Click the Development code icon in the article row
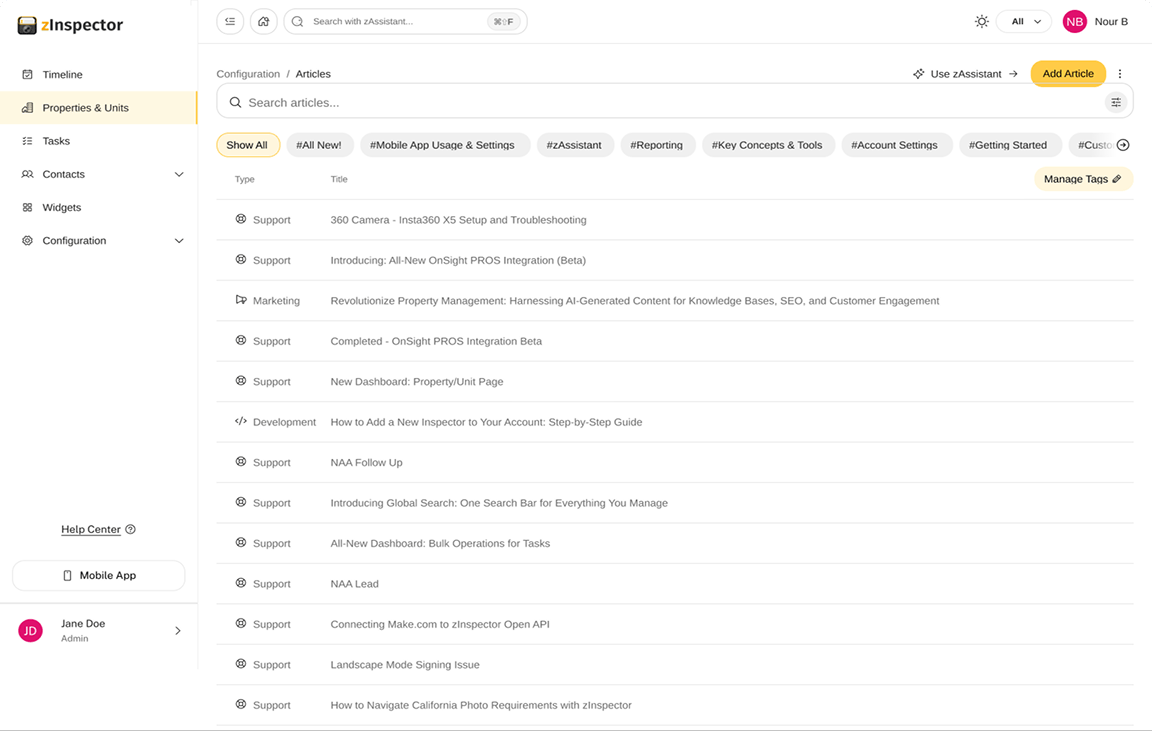 point(240,421)
